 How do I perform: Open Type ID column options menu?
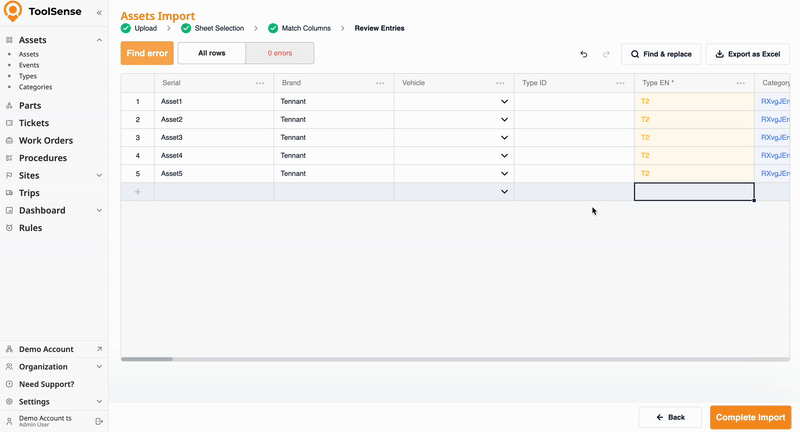[620, 83]
